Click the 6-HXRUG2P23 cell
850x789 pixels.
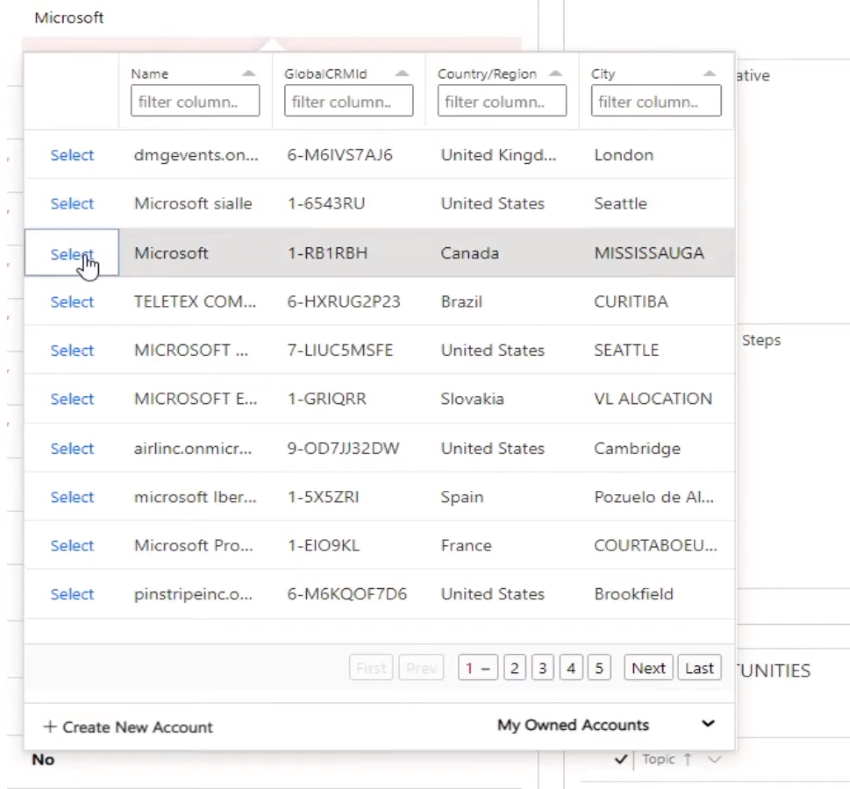point(344,302)
